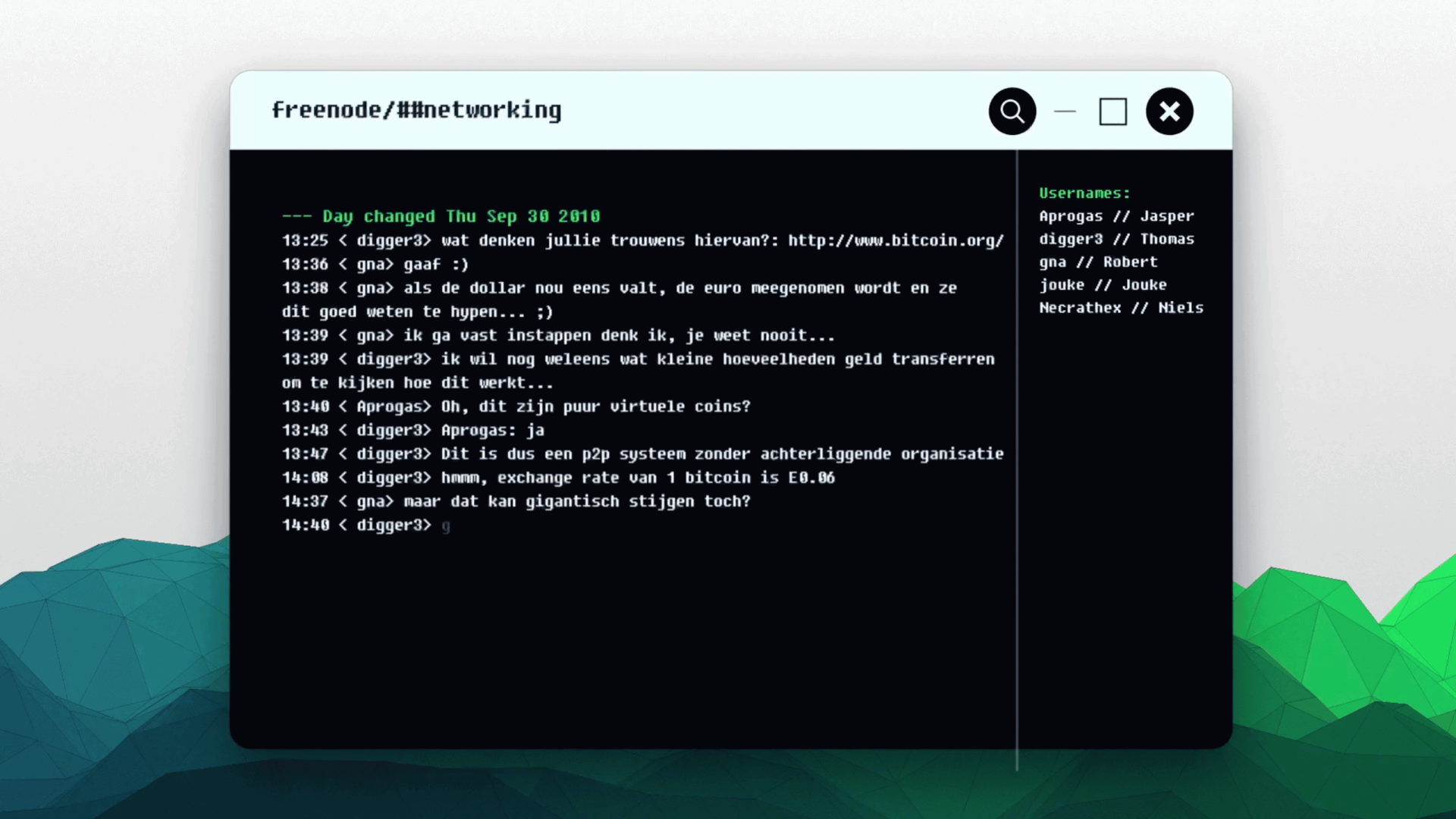
Task: Click the Day changed date line
Action: 441,216
